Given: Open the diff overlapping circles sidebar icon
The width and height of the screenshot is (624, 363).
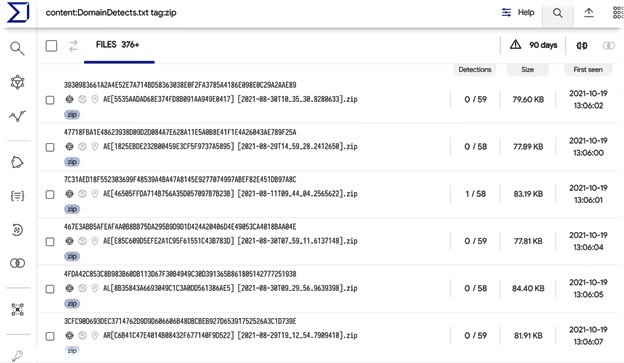Looking at the screenshot, I should [x=17, y=263].
